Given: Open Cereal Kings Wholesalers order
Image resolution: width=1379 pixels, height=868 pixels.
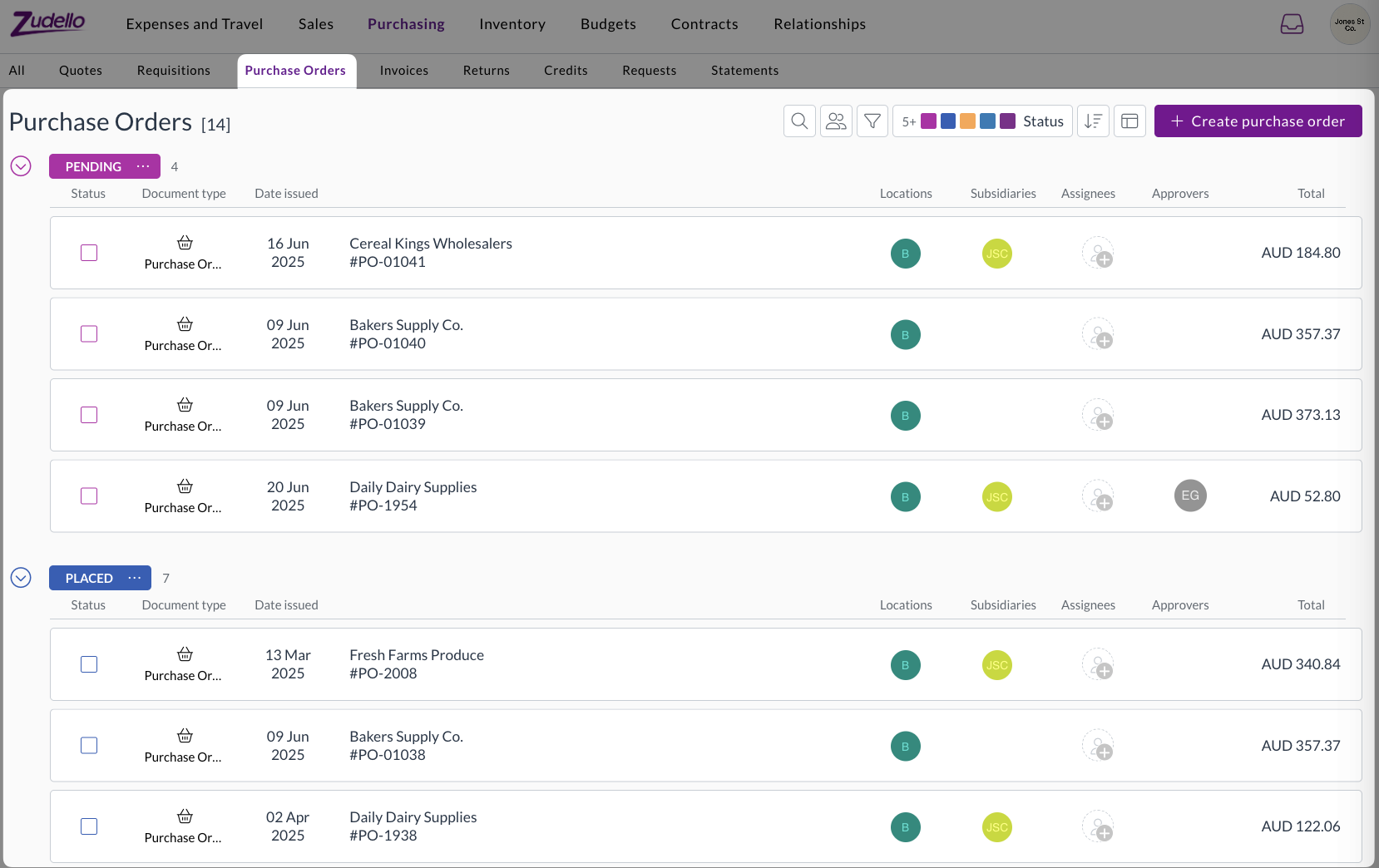Looking at the screenshot, I should [x=705, y=253].
